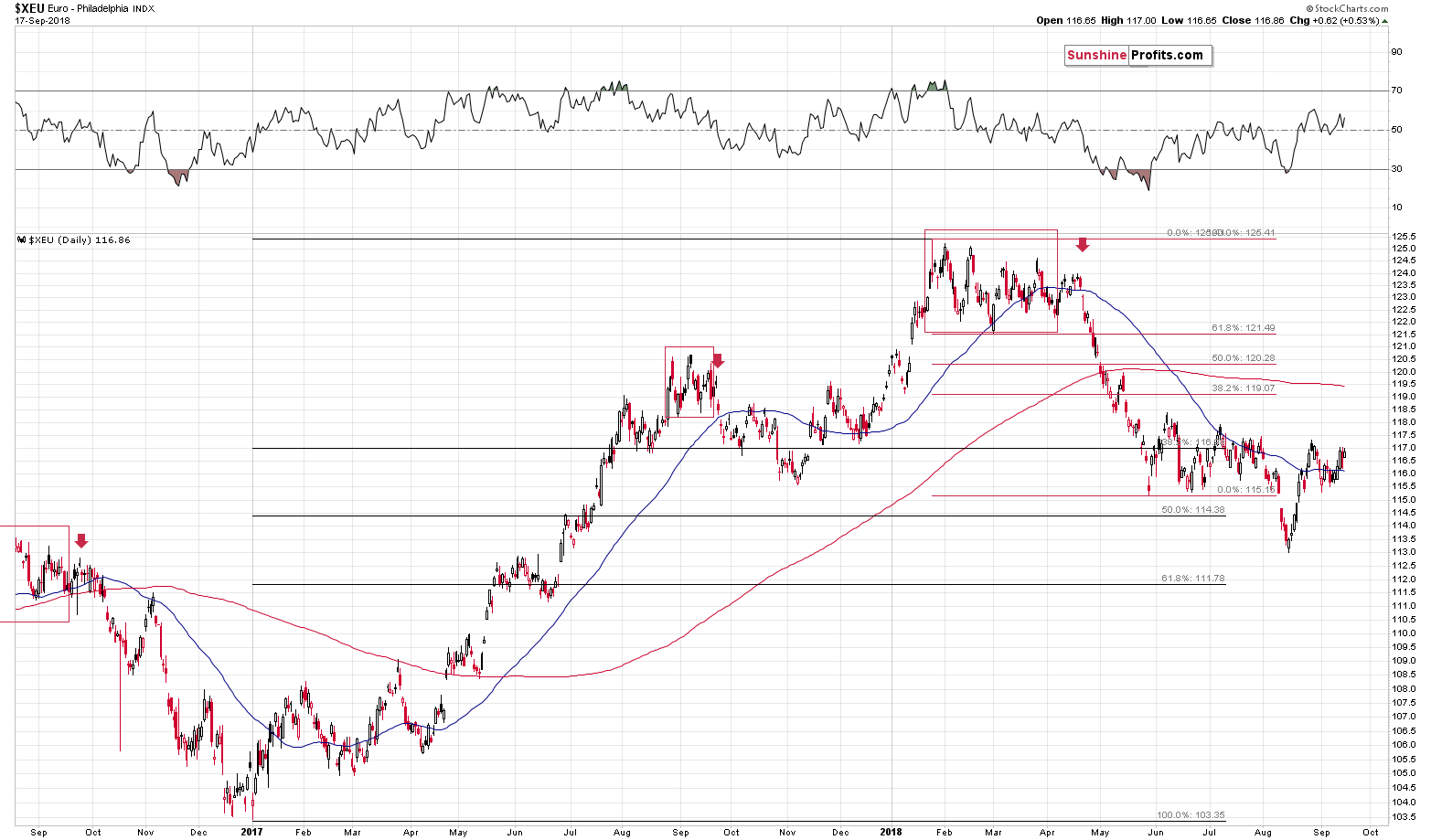Click RSI scale value 70
Image resolution: width=1431 pixels, height=840 pixels.
tap(1396, 90)
